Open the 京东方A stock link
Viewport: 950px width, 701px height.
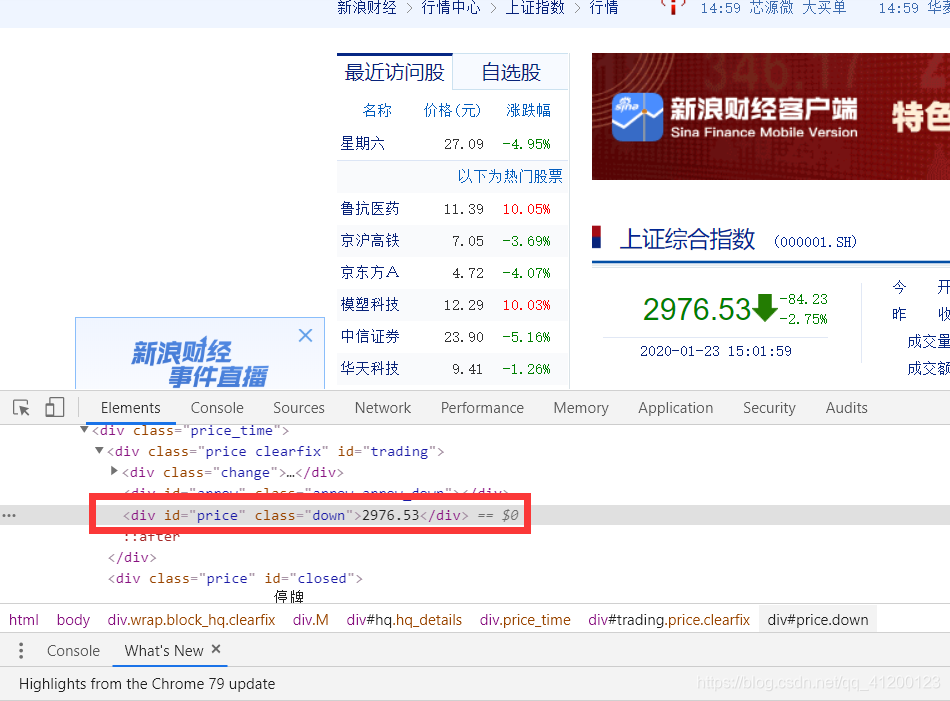click(x=370, y=273)
